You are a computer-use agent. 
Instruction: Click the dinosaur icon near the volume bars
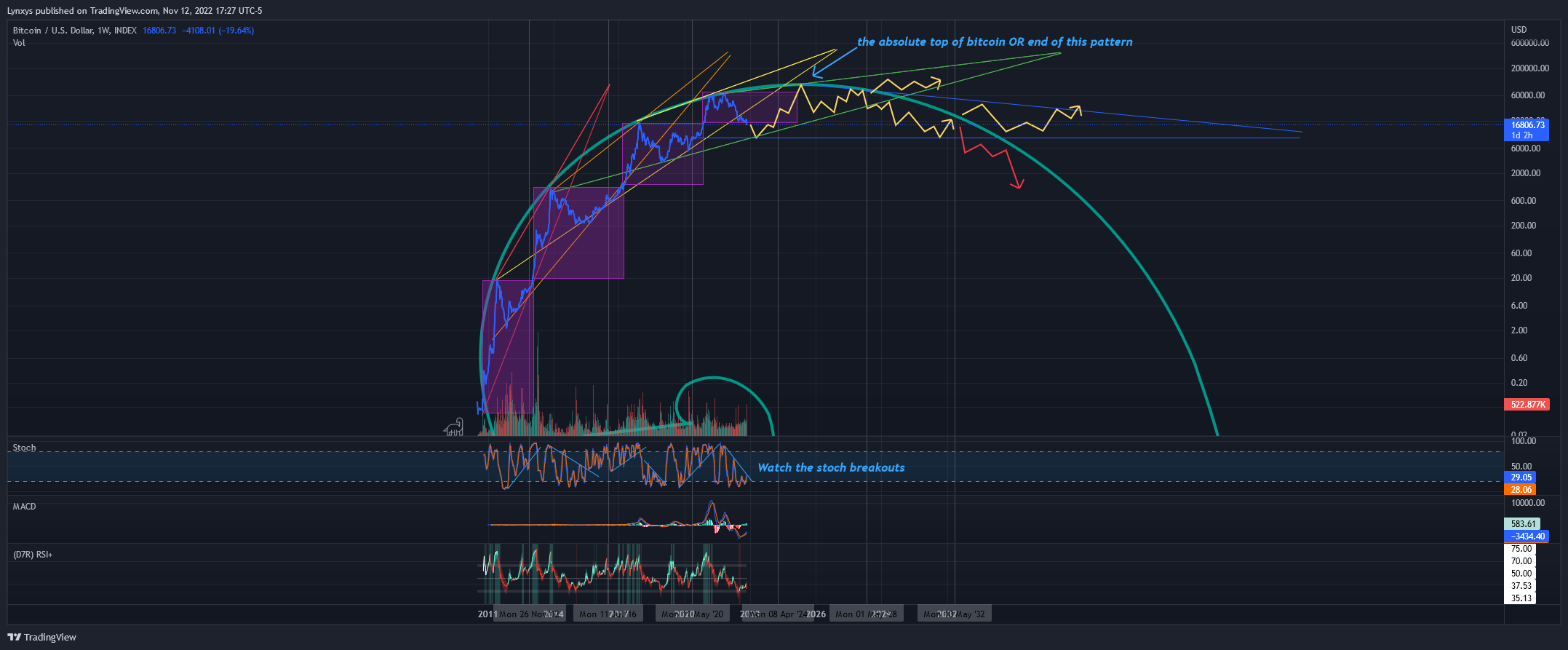[x=453, y=427]
